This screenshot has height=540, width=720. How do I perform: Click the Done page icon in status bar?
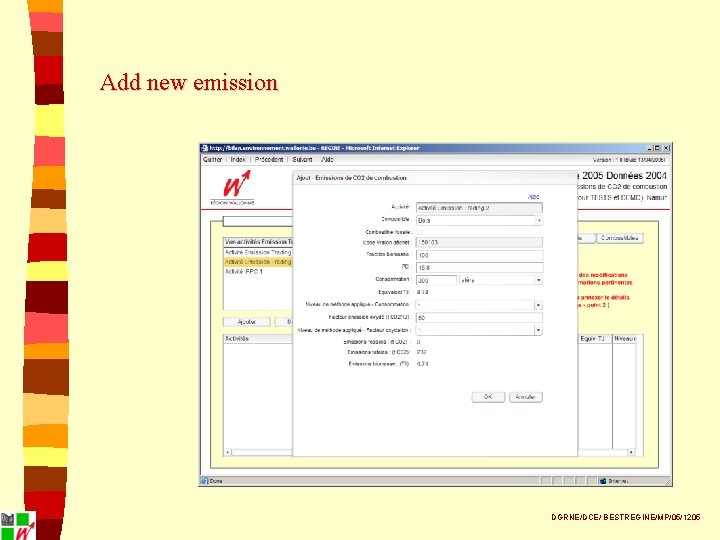point(204,481)
